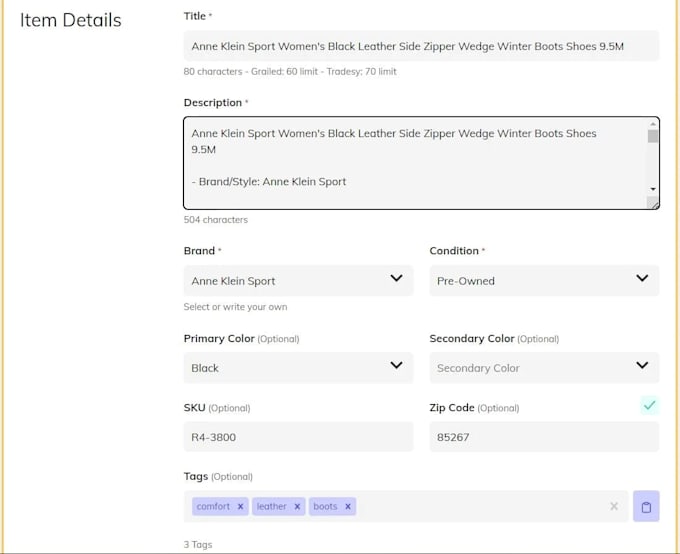Clear all tags with the gray X
This screenshot has width=680, height=554.
coord(614,506)
